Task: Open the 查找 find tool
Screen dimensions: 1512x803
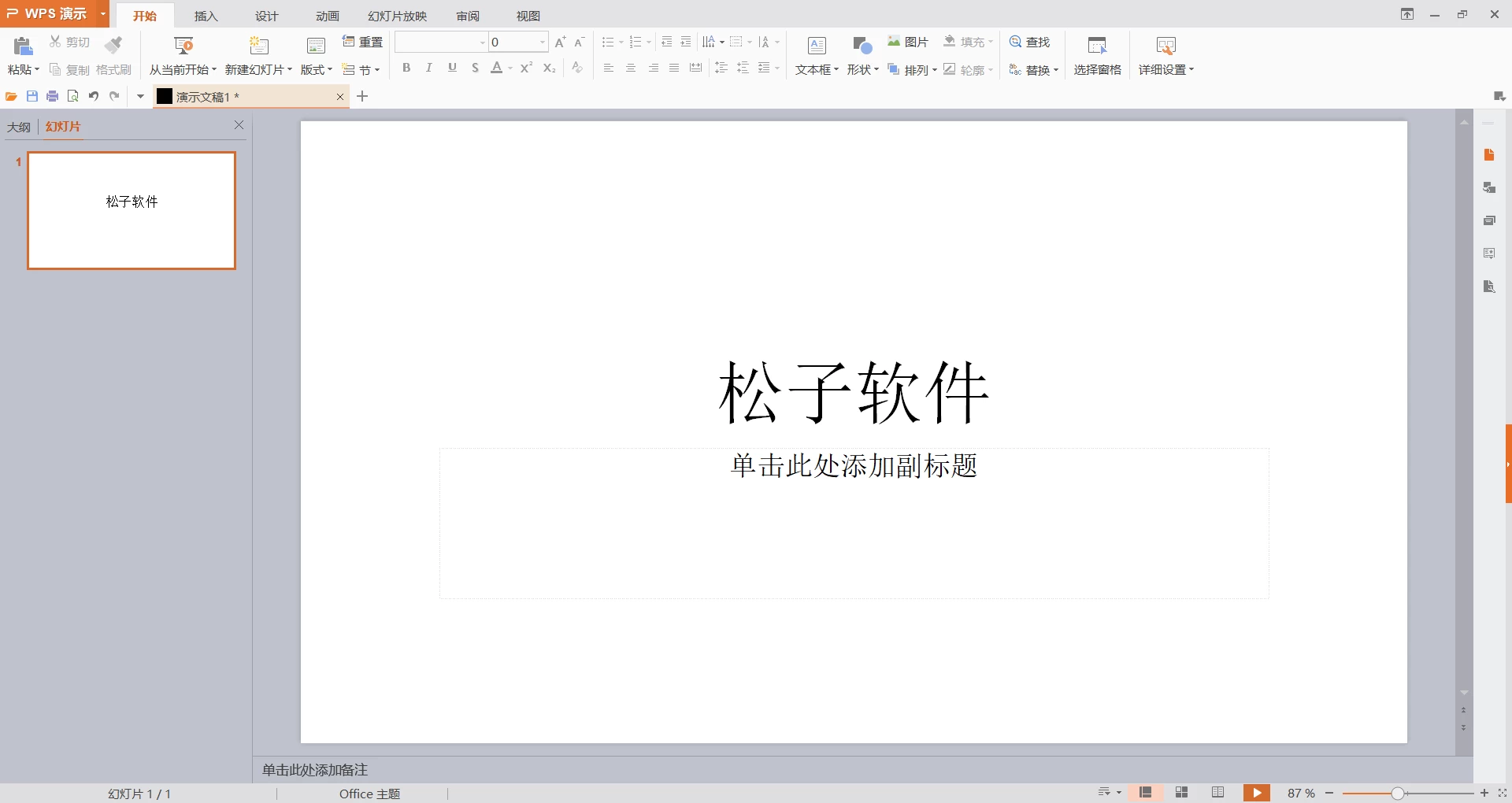Action: [1030, 42]
